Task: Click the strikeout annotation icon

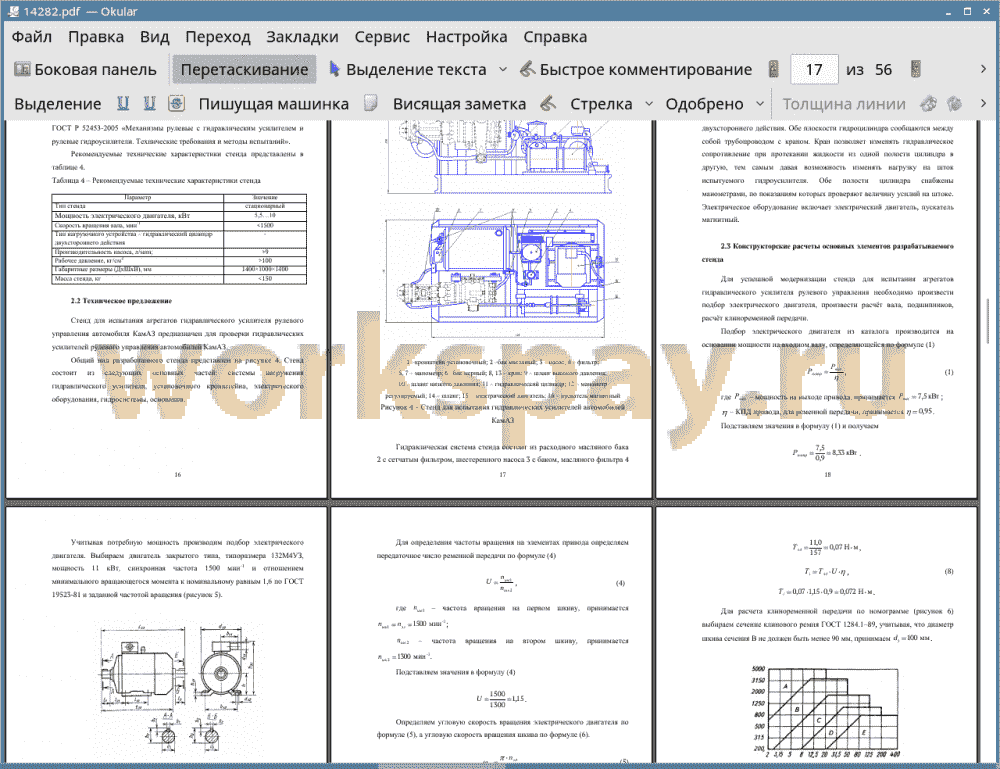Action: 177,103
